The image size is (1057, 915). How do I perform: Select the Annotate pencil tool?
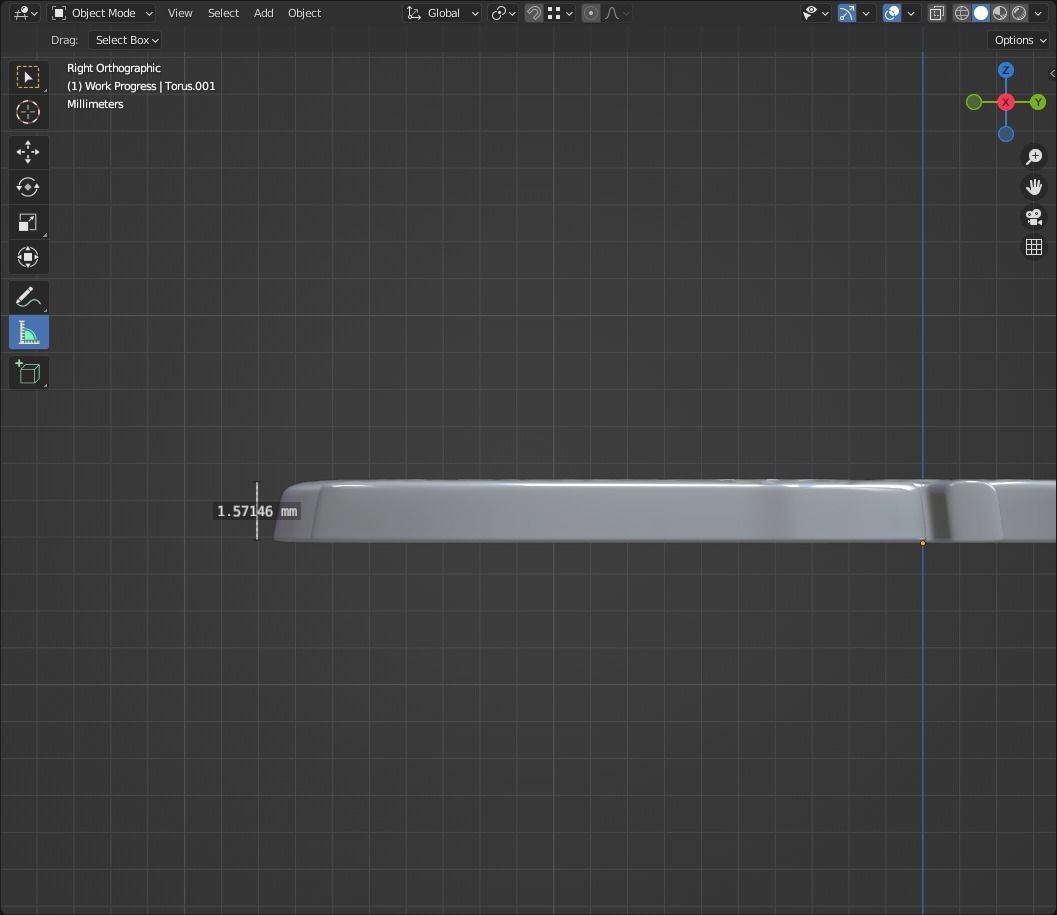(x=28, y=297)
